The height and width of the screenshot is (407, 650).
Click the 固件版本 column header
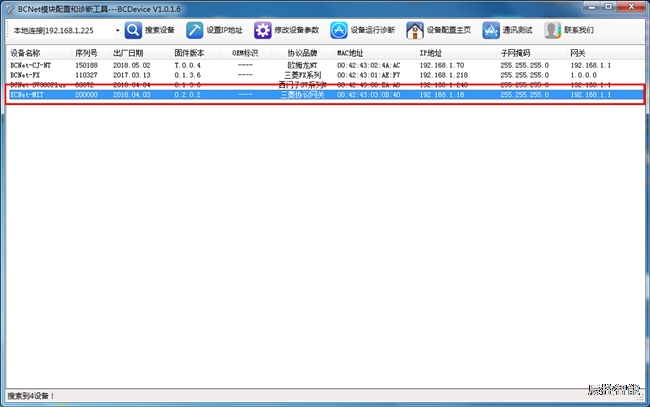(x=188, y=52)
